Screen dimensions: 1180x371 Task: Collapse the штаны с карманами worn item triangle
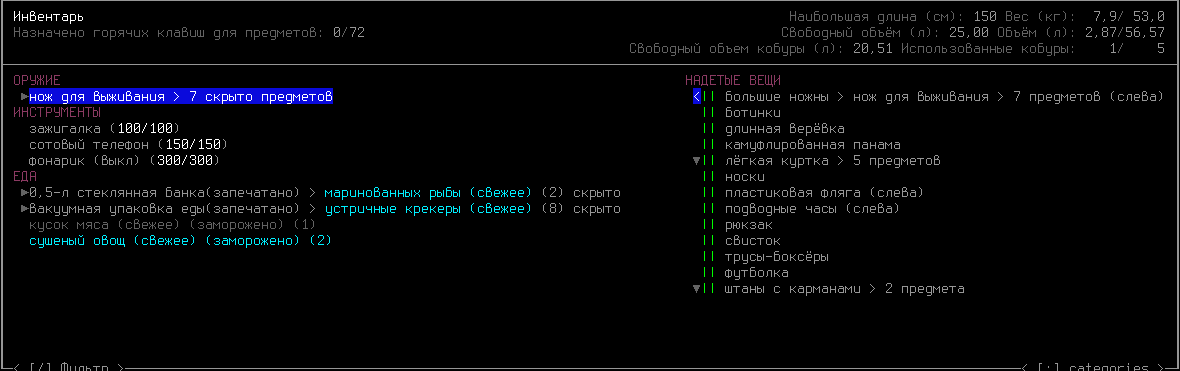696,289
